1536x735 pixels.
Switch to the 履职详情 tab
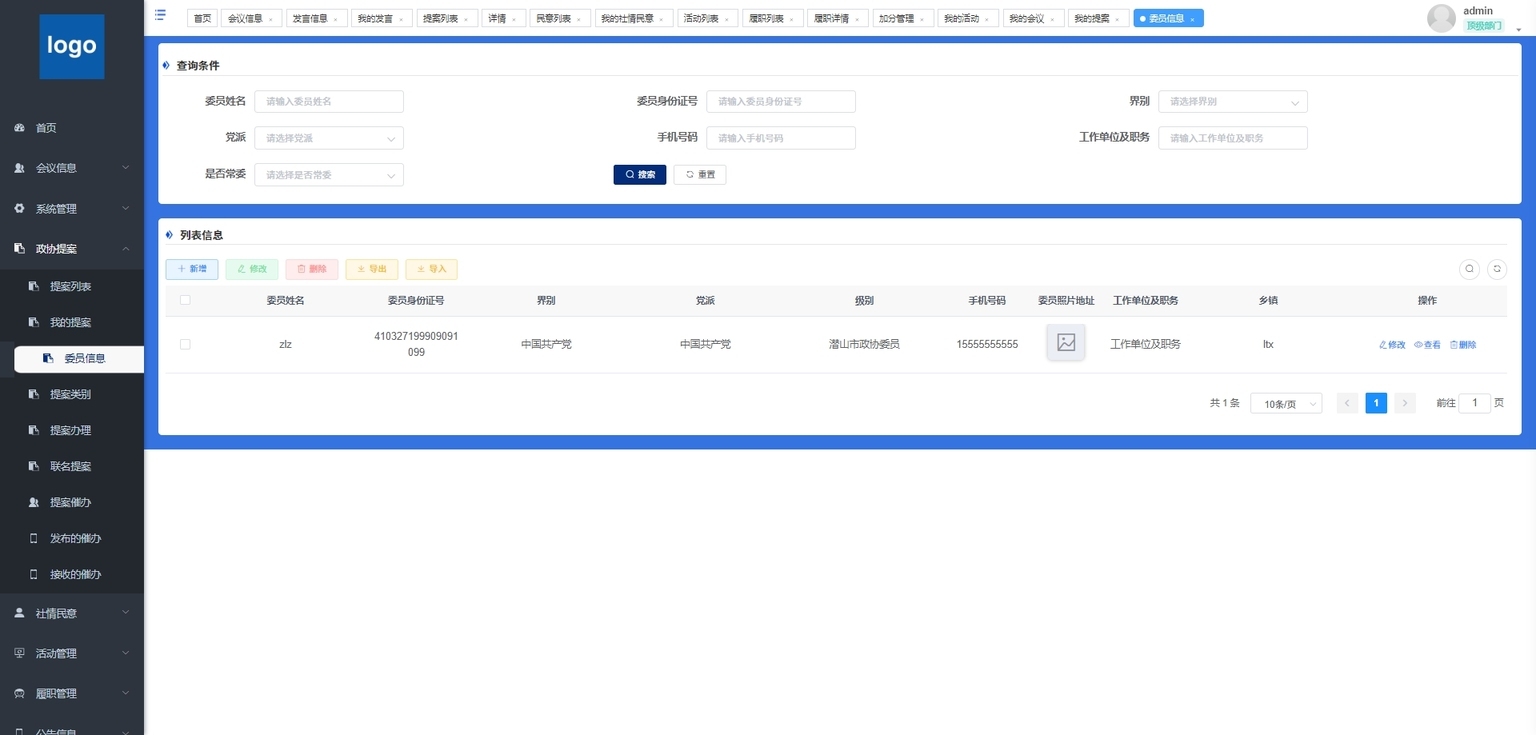click(x=837, y=19)
